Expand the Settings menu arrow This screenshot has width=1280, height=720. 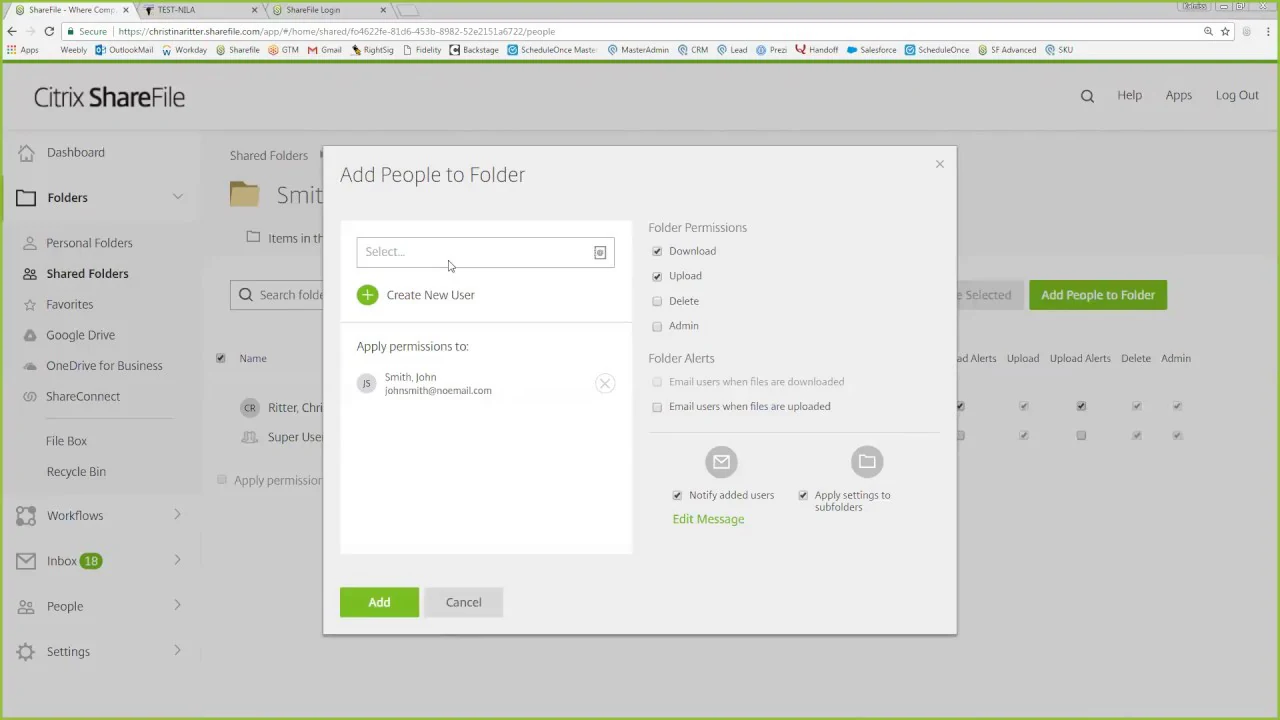(177, 650)
